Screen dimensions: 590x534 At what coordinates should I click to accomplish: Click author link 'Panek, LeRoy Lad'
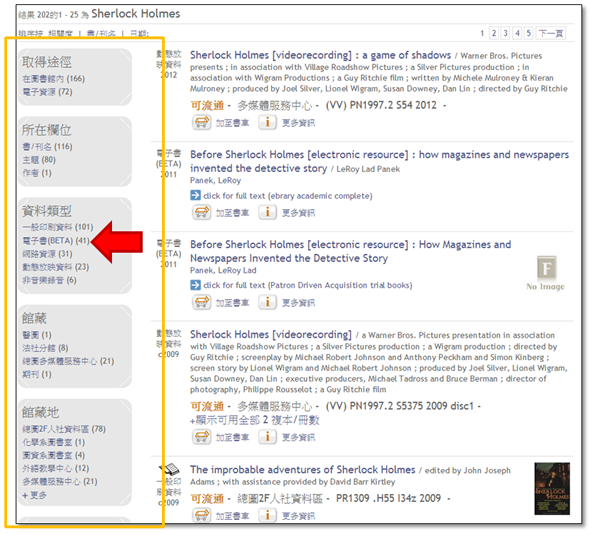point(223,270)
